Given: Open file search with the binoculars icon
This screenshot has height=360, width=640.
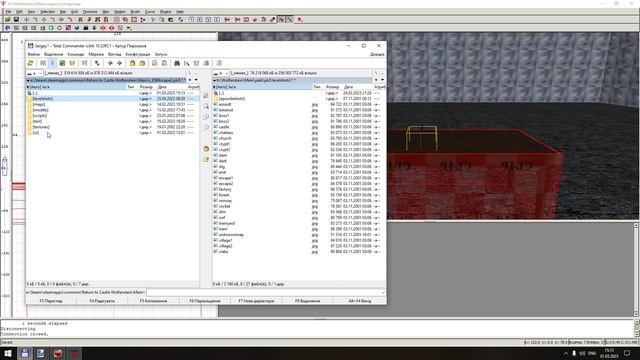Looking at the screenshot, I should pyautogui.click(x=177, y=63).
